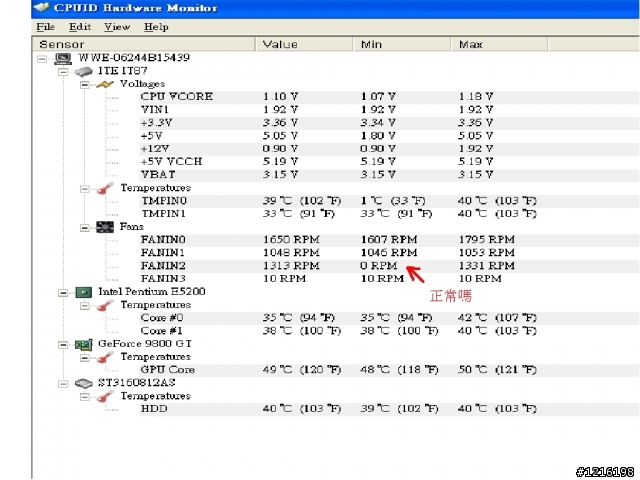Collapse the ITE IT87 Temperatures group

[x=84, y=189]
